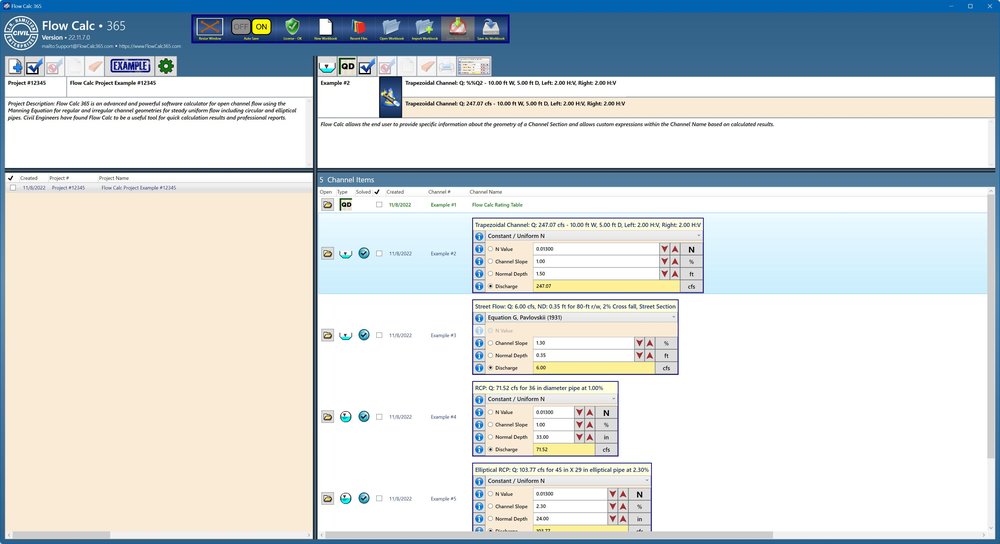1000x544 pixels.
Task: Open the mailto Support@FlowCalc365.com link
Action: (x=78, y=46)
